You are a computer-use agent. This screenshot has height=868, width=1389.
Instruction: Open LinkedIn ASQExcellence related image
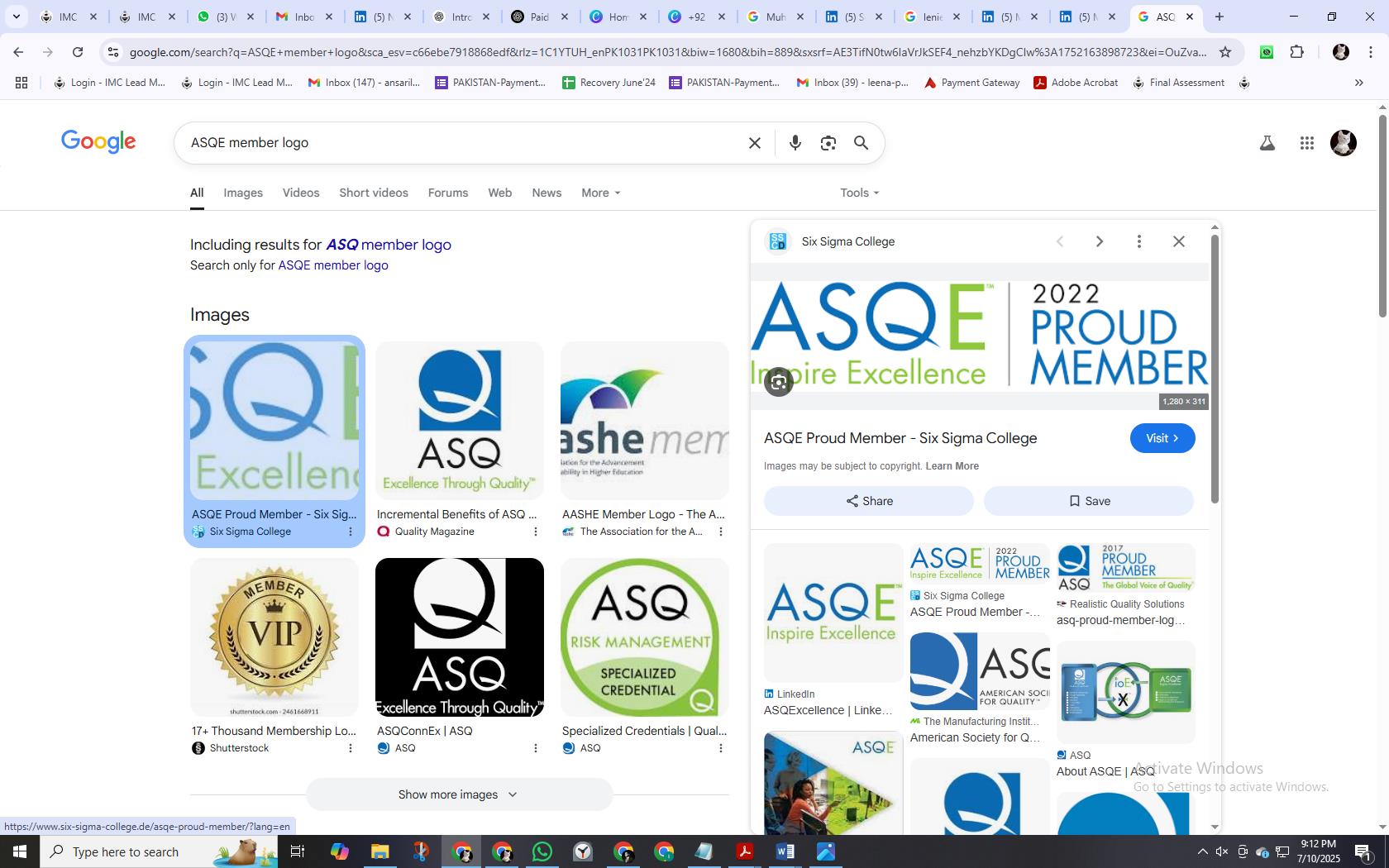click(x=833, y=613)
